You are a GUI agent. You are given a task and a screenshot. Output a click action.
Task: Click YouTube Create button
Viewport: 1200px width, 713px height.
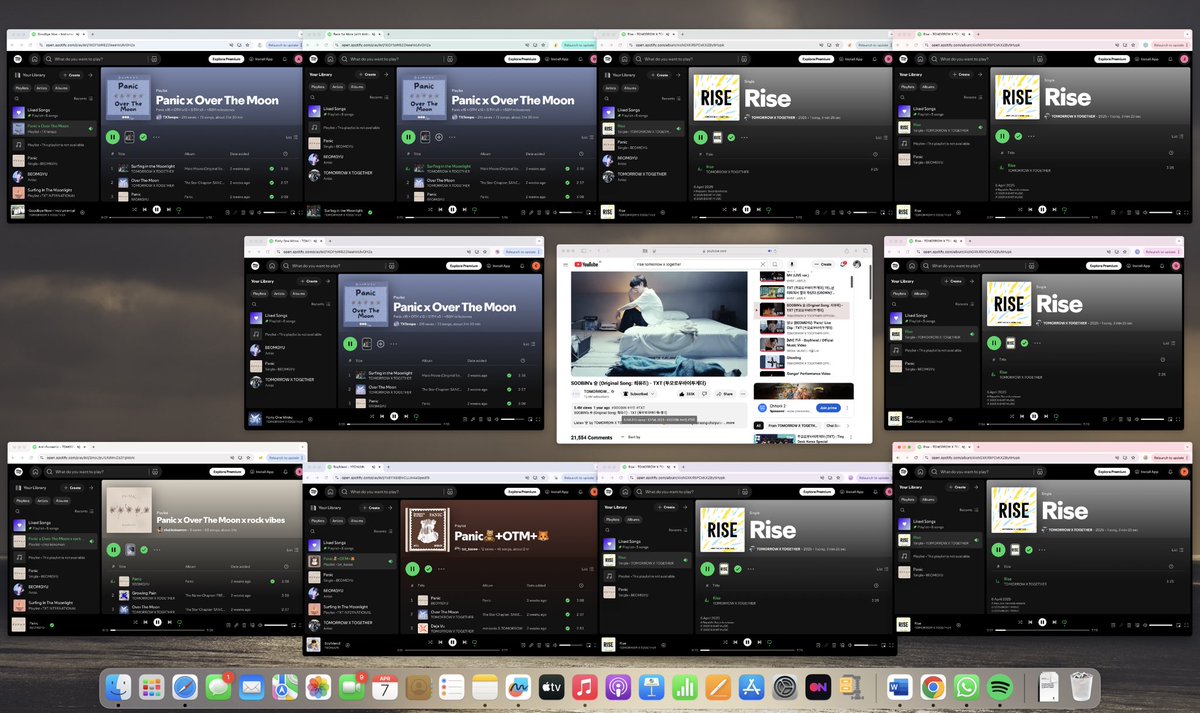coord(823,264)
